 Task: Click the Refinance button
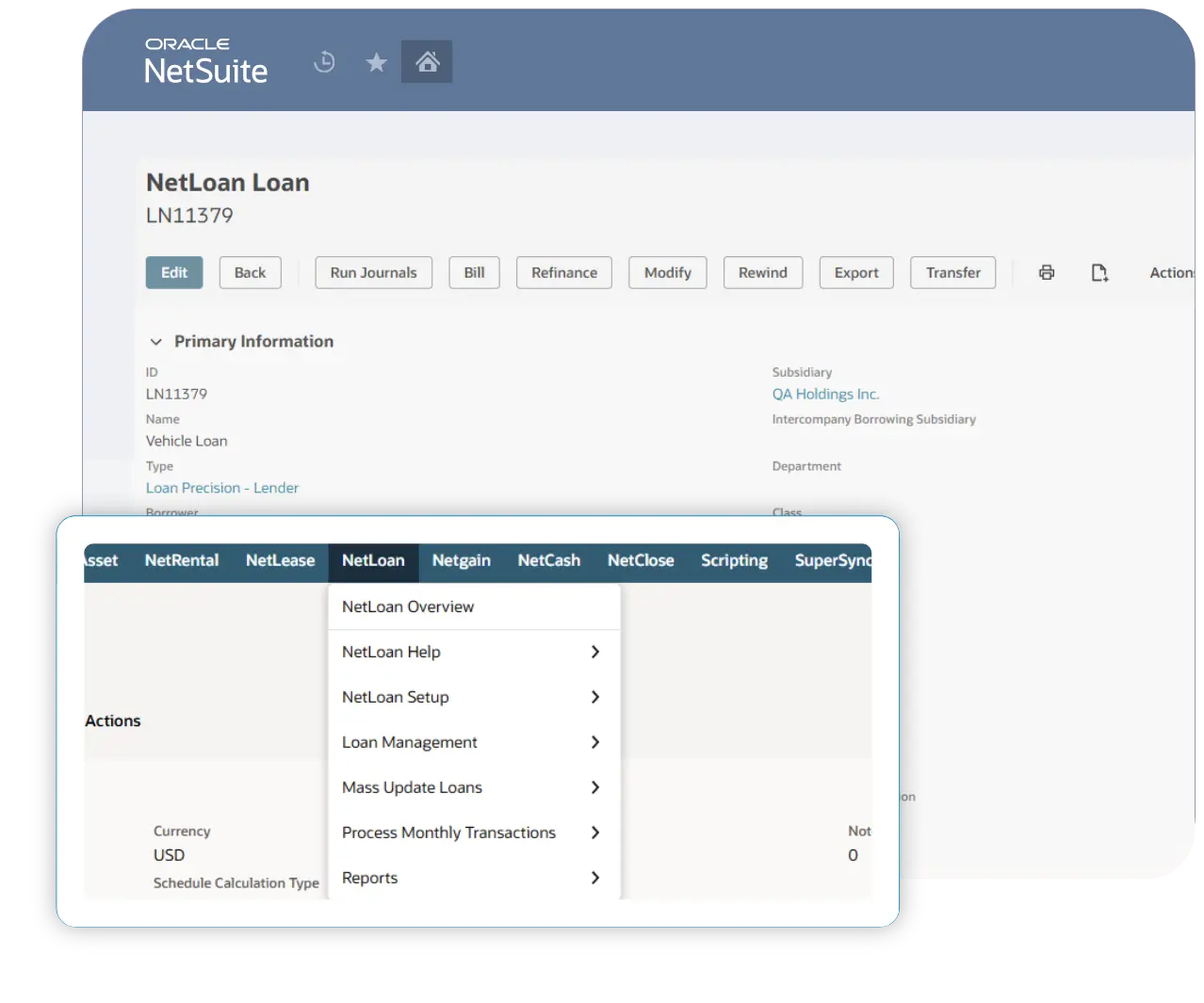coord(564,272)
